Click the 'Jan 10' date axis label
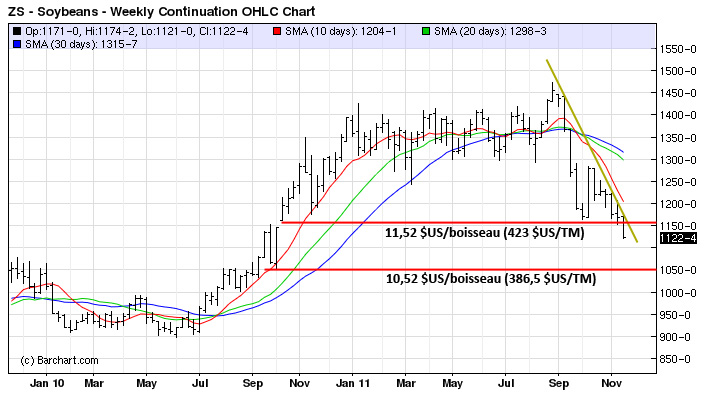Screen dimensions: 706x398 47,384
